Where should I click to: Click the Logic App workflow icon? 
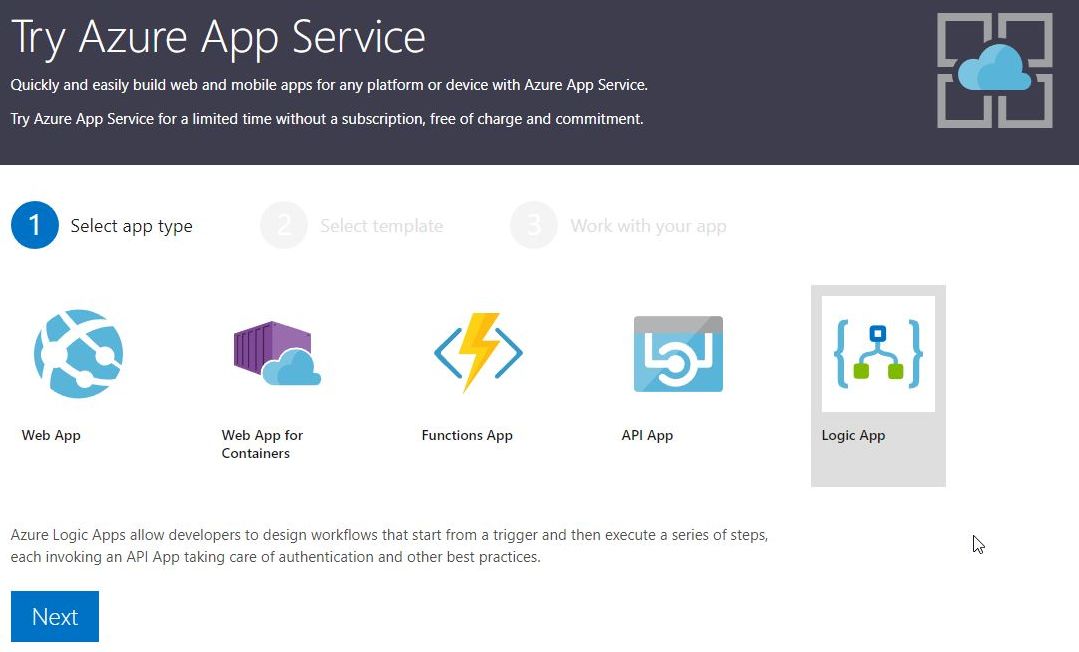(878, 353)
